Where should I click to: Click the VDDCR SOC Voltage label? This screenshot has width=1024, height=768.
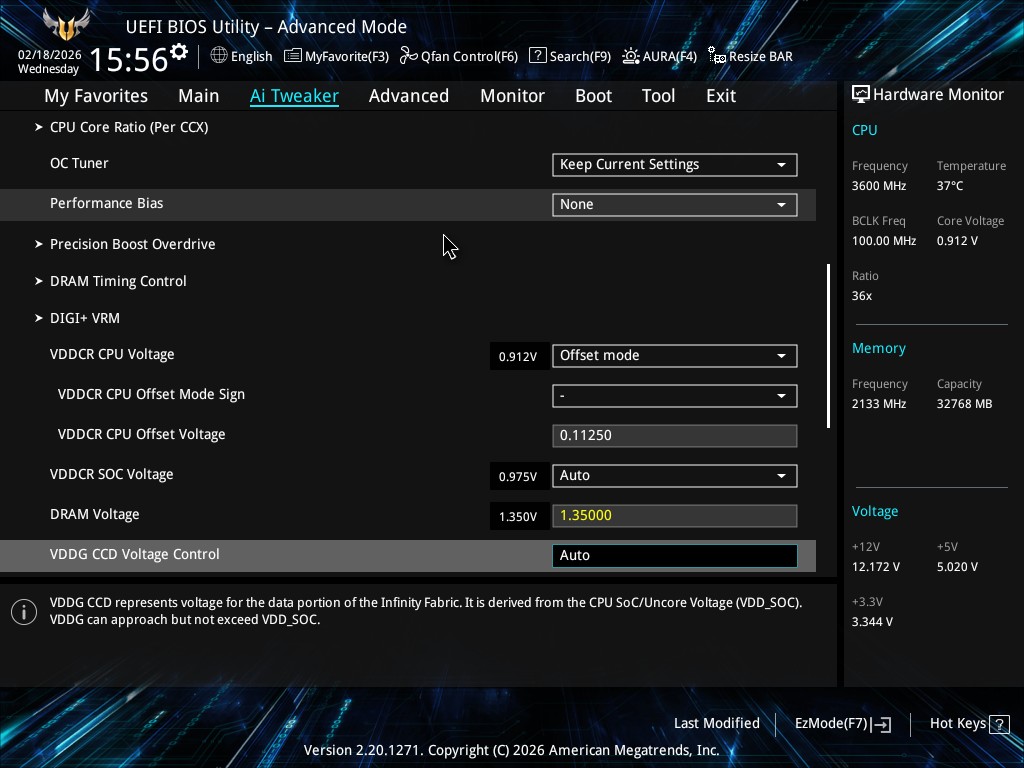tap(112, 475)
